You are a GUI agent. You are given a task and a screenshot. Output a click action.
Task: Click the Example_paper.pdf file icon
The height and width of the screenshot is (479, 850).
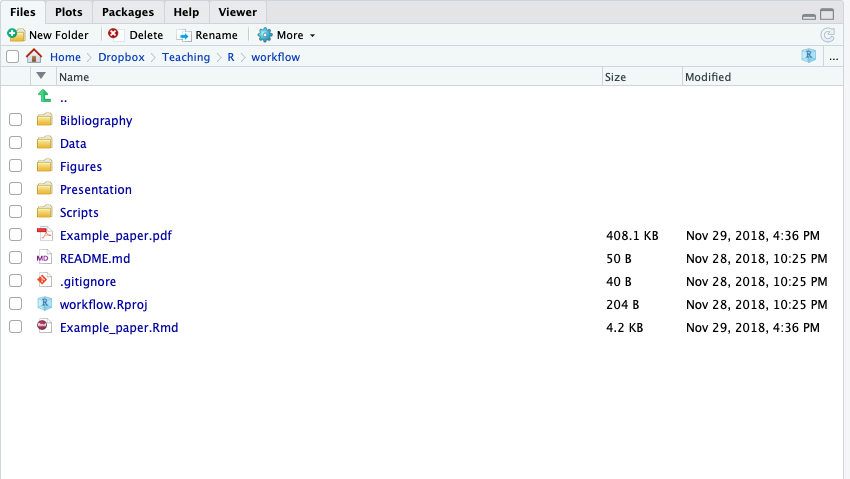(x=44, y=235)
